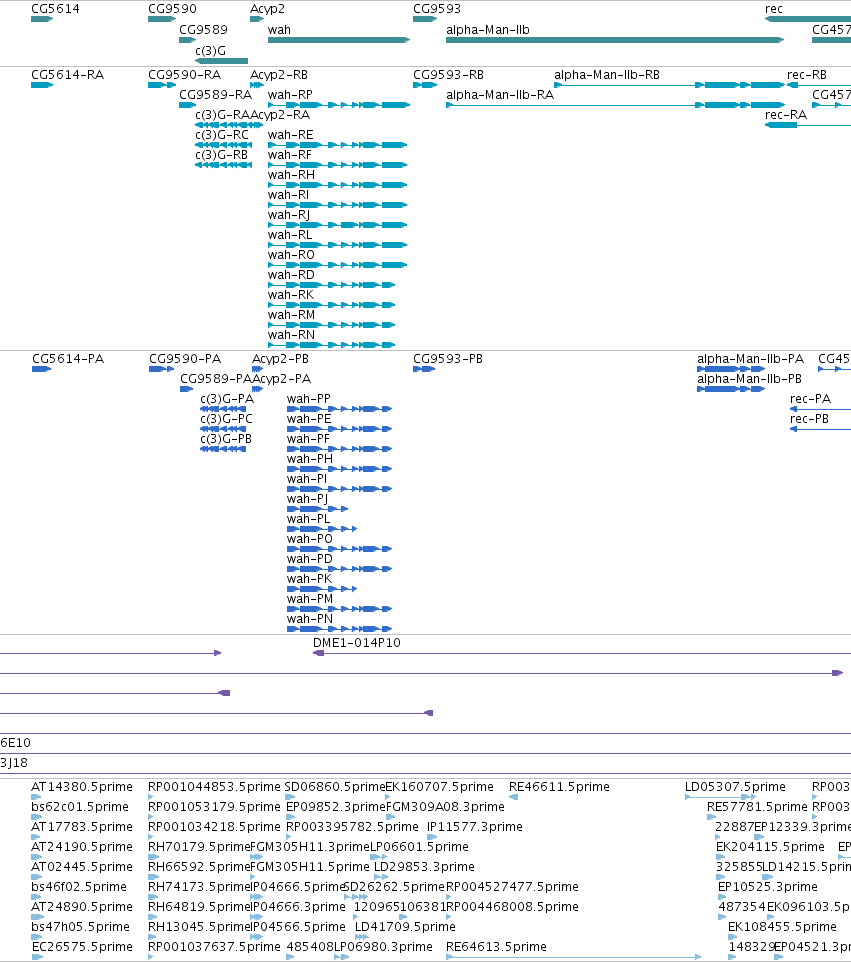Click the rec-RA transcript label
This screenshot has height=962, width=851.
click(786, 115)
